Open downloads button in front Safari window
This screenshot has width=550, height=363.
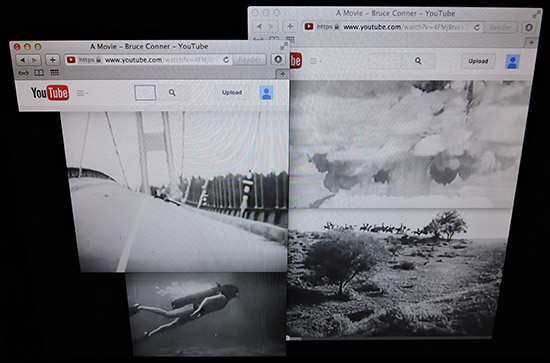coord(278,60)
